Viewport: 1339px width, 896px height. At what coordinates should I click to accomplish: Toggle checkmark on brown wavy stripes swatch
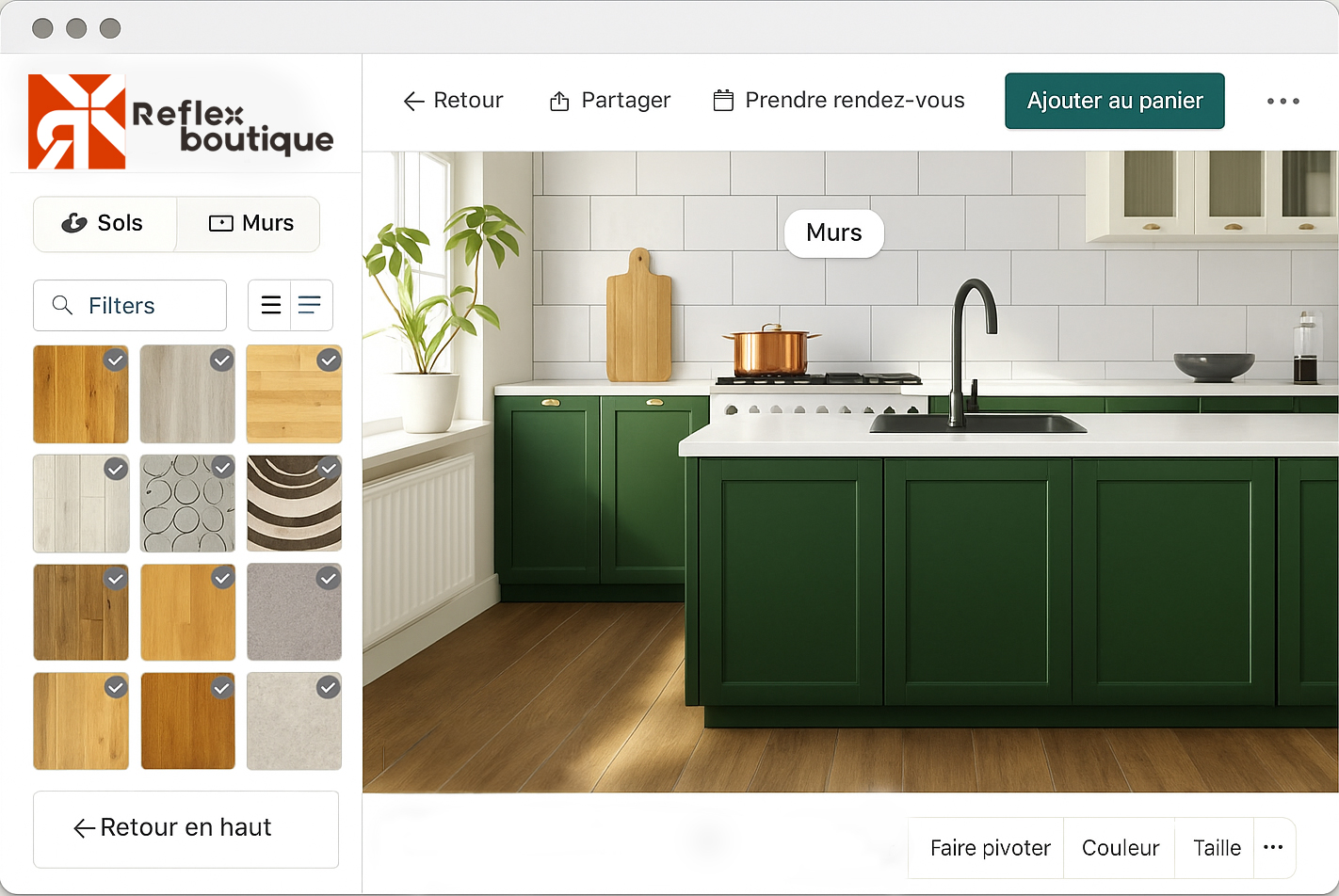coord(329,468)
